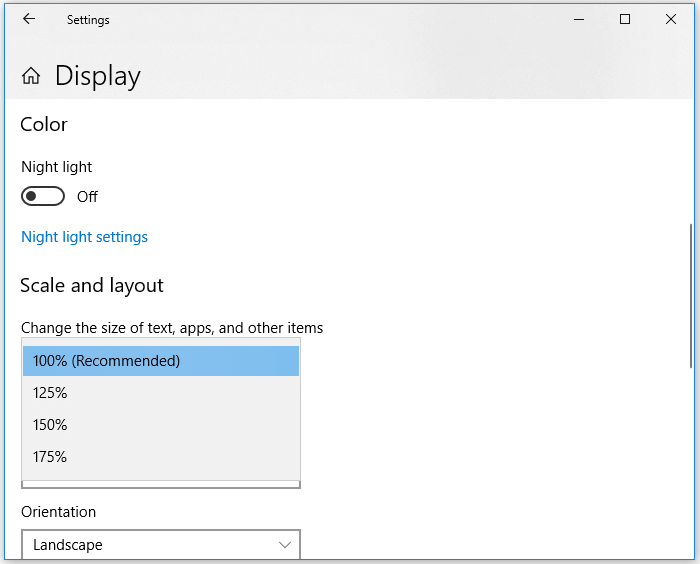Viewport: 700px width, 564px height.
Task: Open the Landscape orientation dropdown
Action: click(x=161, y=545)
